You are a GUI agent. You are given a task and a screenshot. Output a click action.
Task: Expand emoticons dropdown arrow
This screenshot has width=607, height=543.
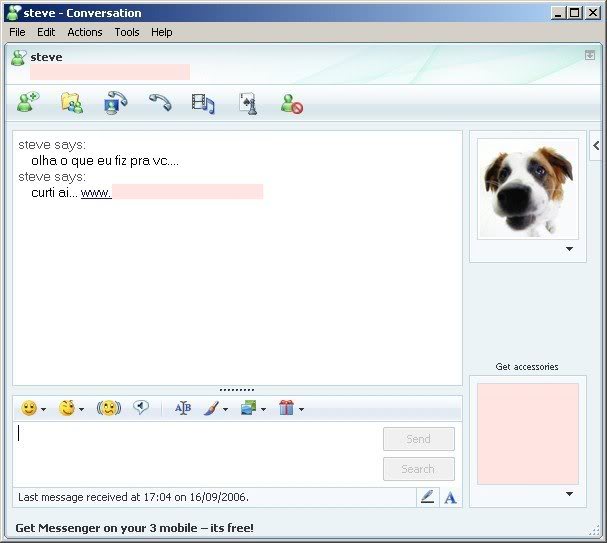point(43,409)
